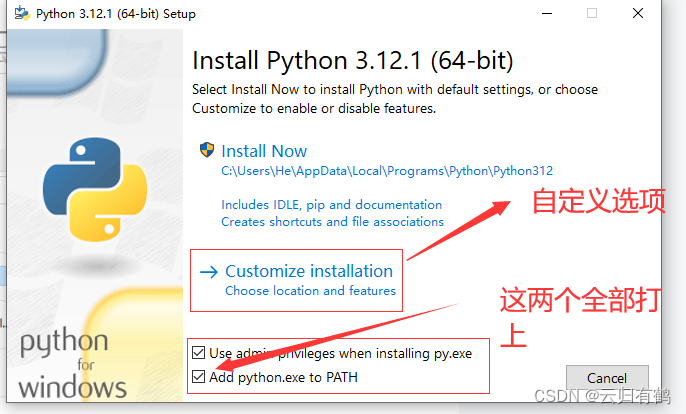Click the blue arrow next to Customize installation
The height and width of the screenshot is (414, 686).
[x=209, y=272]
